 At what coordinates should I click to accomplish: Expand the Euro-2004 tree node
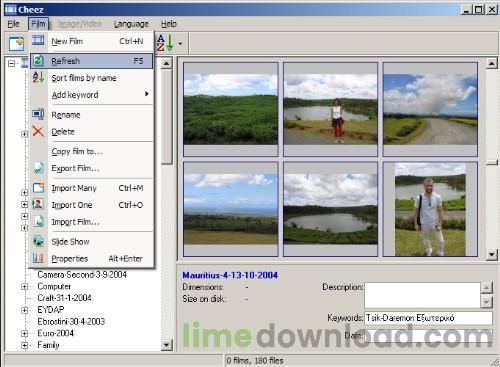pyautogui.click(x=24, y=333)
